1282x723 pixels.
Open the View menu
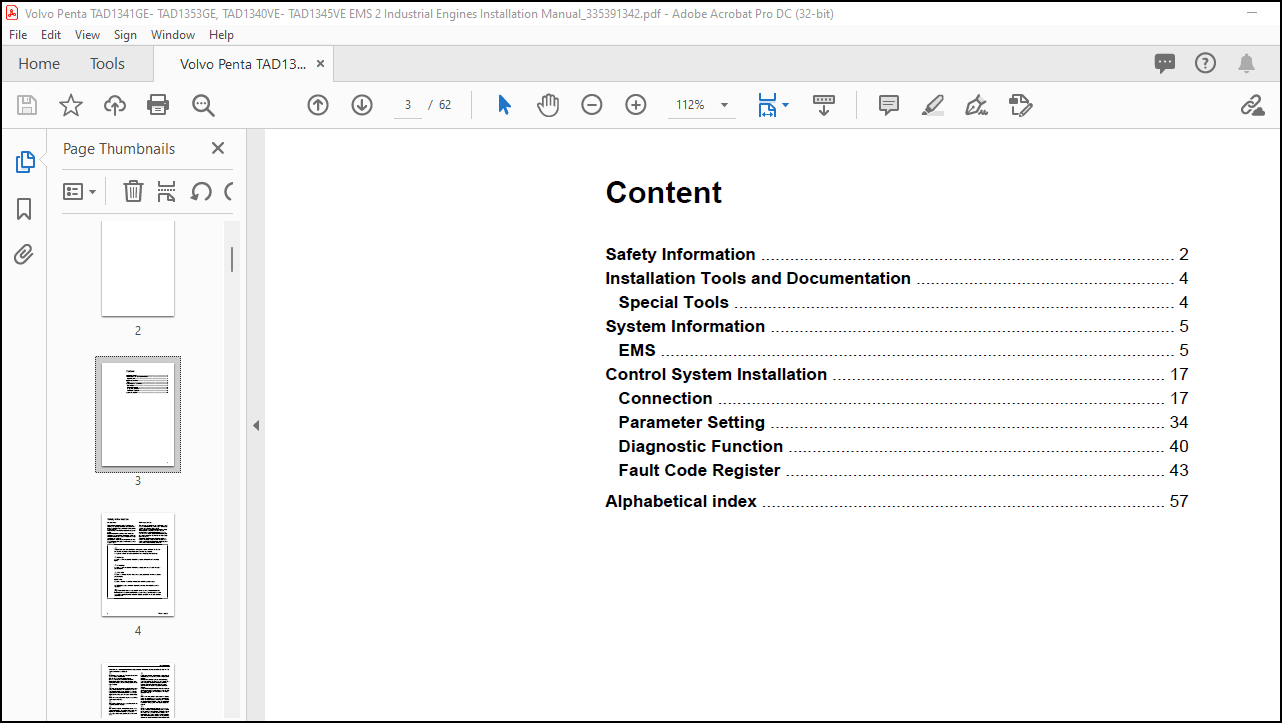[x=88, y=34]
